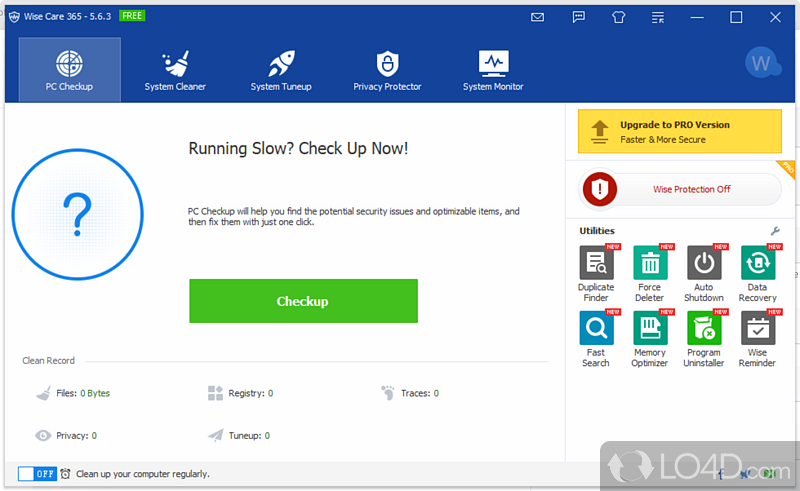Click the wrench icon beside Utilities
Image resolution: width=800 pixels, height=491 pixels.
click(x=775, y=231)
